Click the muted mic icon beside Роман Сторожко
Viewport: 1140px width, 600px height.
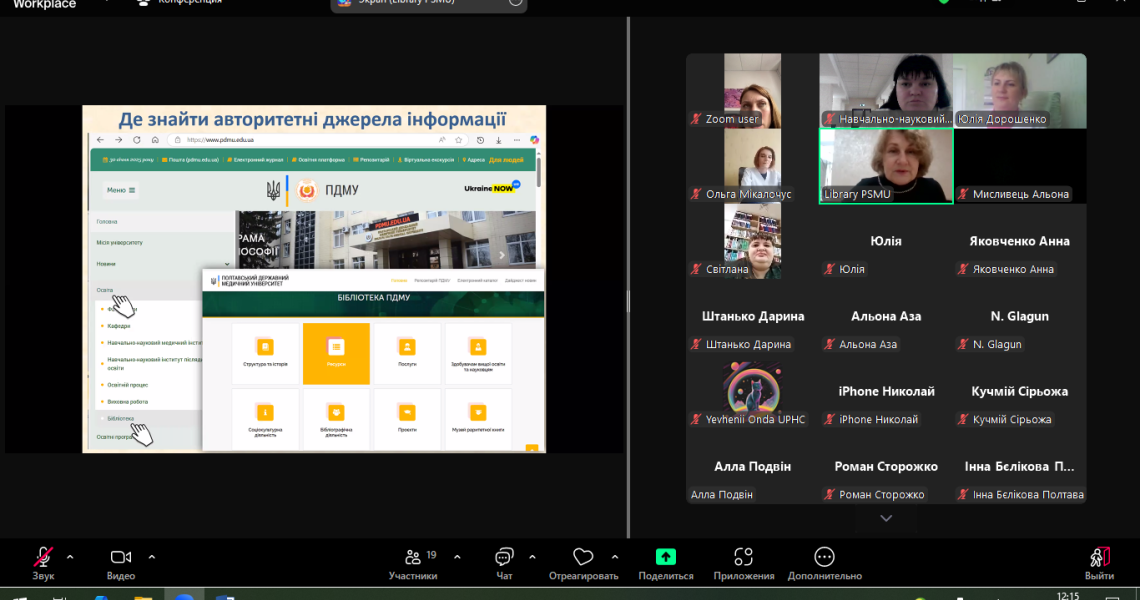830,495
